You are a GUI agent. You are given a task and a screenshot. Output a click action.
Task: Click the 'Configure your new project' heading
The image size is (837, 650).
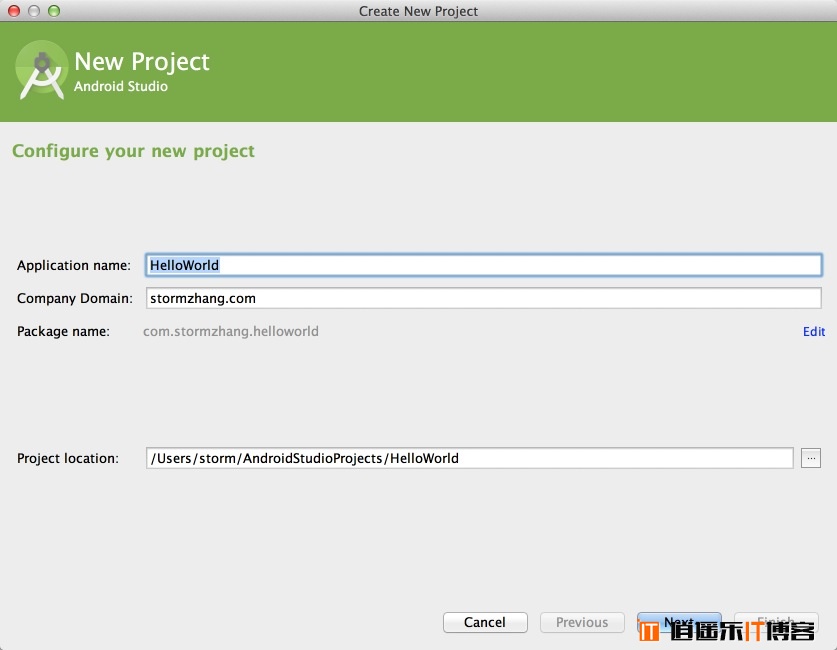pos(133,151)
